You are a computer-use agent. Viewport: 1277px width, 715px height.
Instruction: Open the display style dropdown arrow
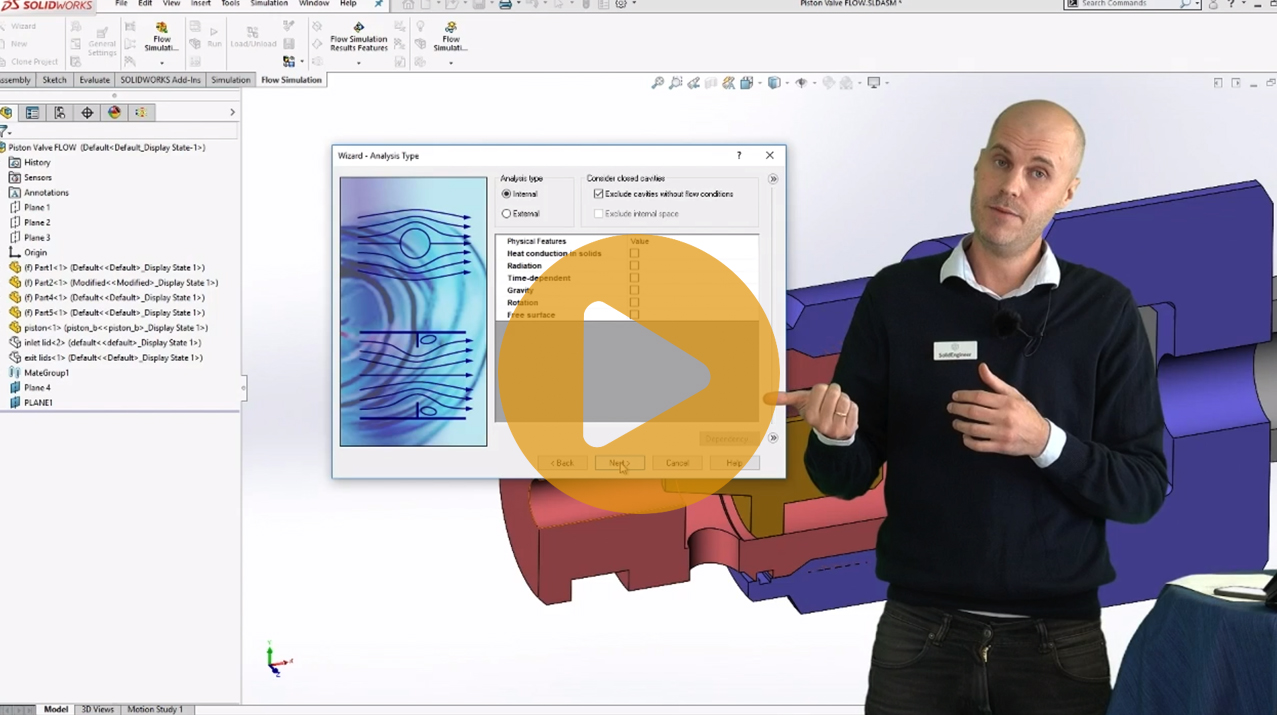tap(786, 83)
